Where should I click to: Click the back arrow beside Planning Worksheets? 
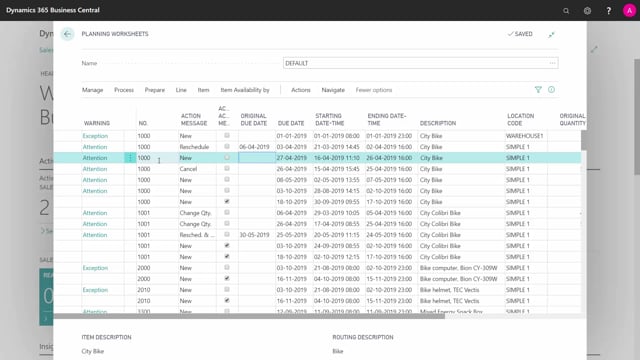coord(67,34)
